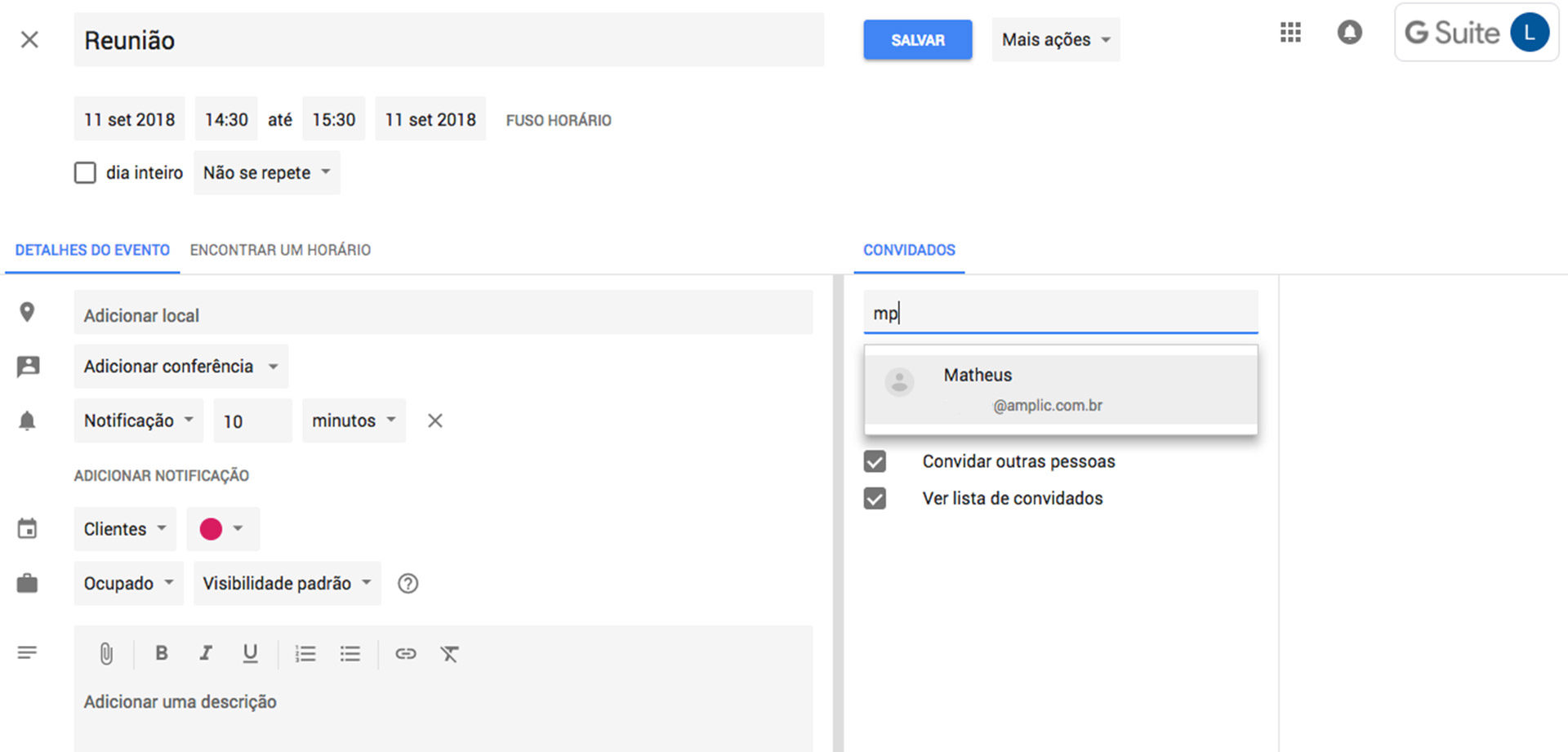Select Matheus from the guest suggestions

tap(1059, 389)
